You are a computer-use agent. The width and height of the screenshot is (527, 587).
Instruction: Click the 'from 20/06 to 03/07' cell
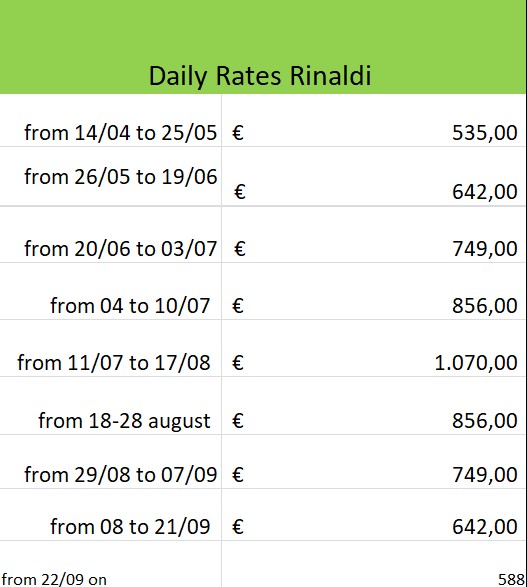pyautogui.click(x=110, y=234)
